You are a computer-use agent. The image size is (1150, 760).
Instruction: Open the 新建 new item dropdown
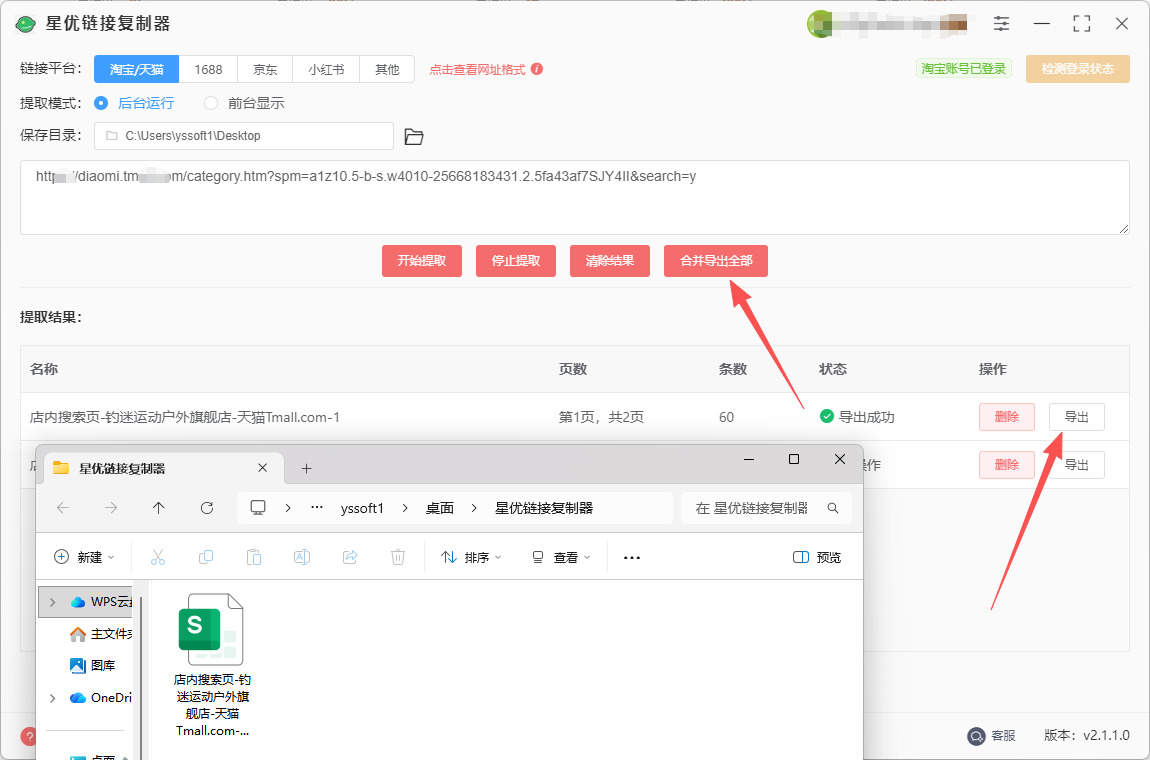coord(84,558)
